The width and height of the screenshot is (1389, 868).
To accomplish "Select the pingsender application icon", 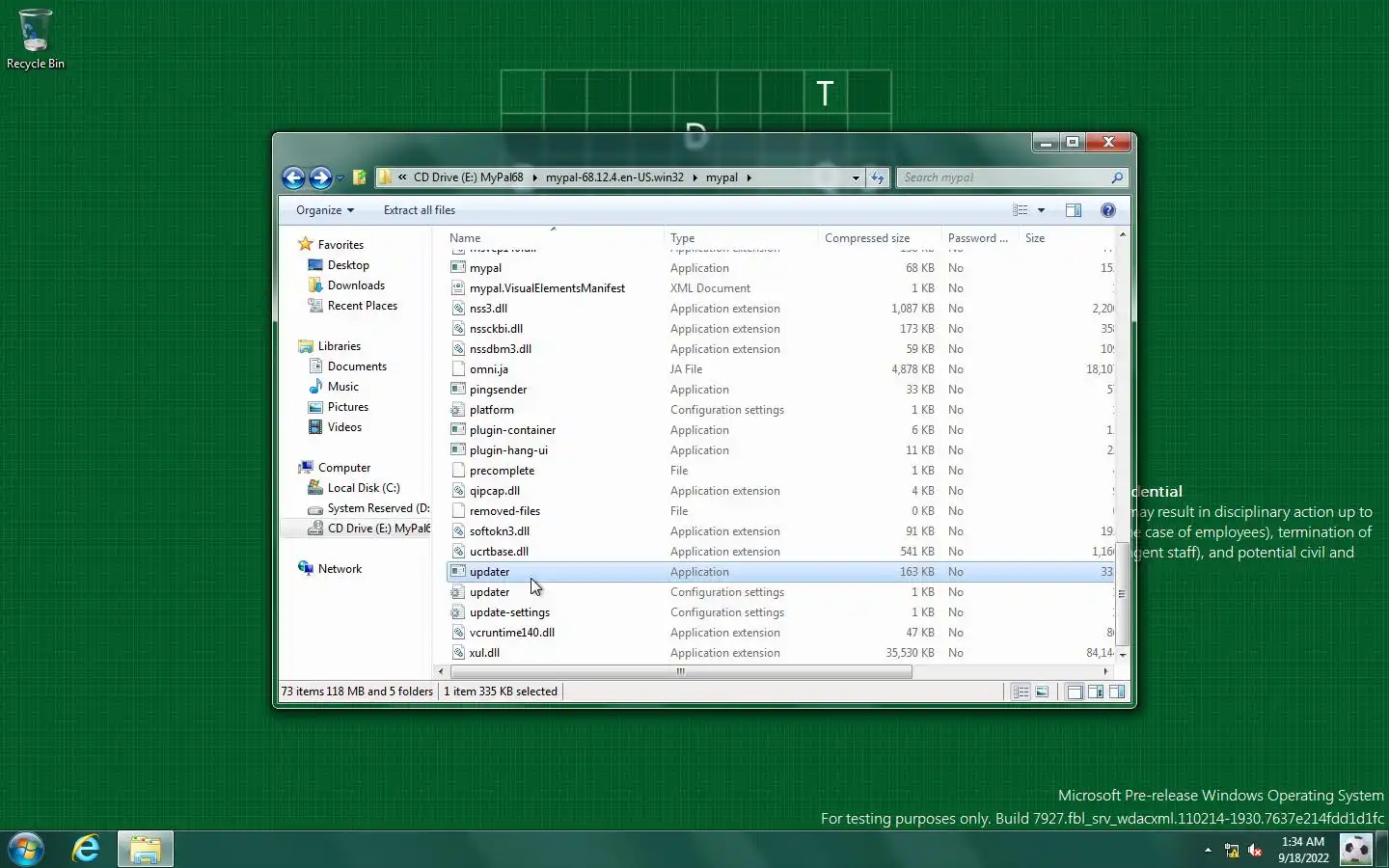I will [459, 390].
